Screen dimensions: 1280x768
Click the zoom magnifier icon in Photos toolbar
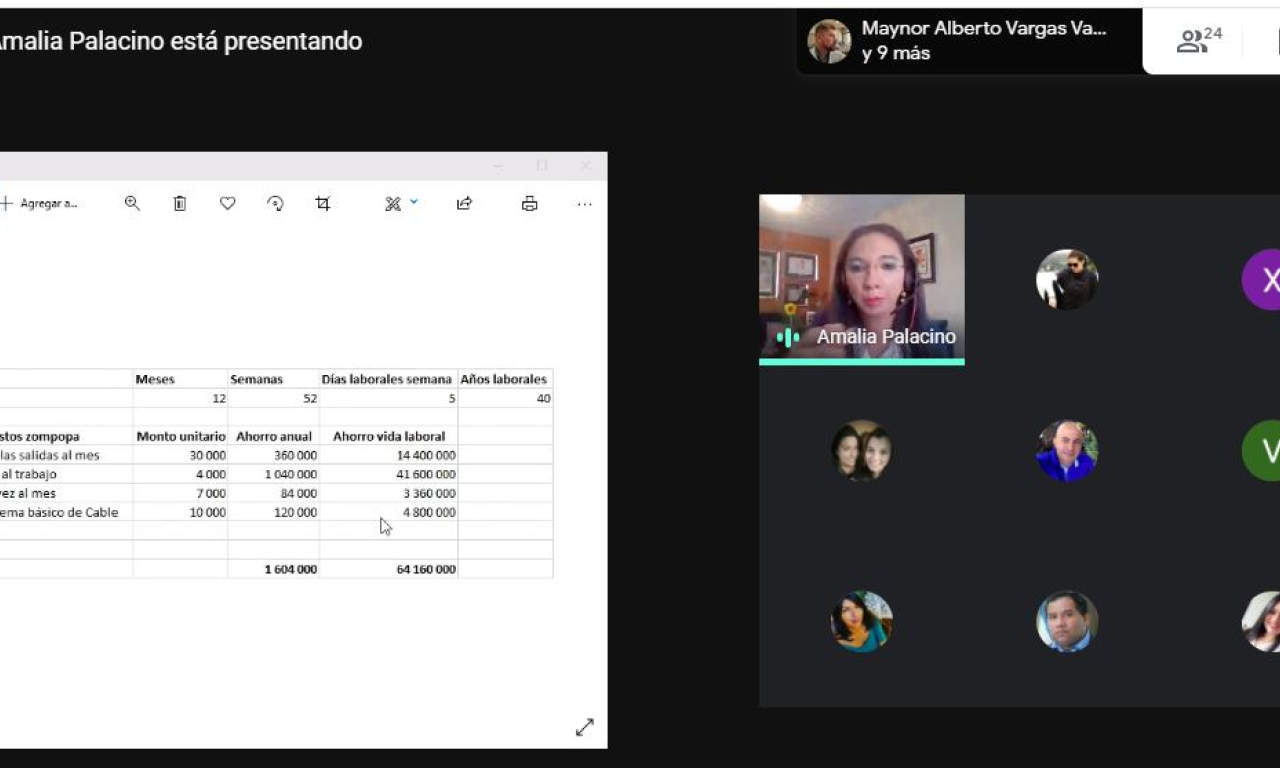[x=132, y=204]
